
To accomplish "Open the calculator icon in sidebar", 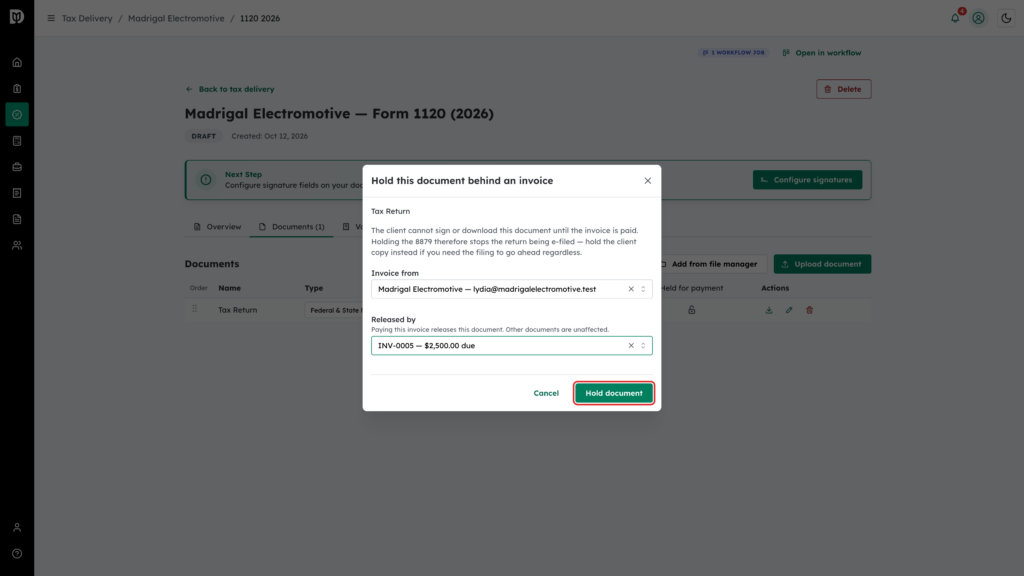I will coord(17,141).
